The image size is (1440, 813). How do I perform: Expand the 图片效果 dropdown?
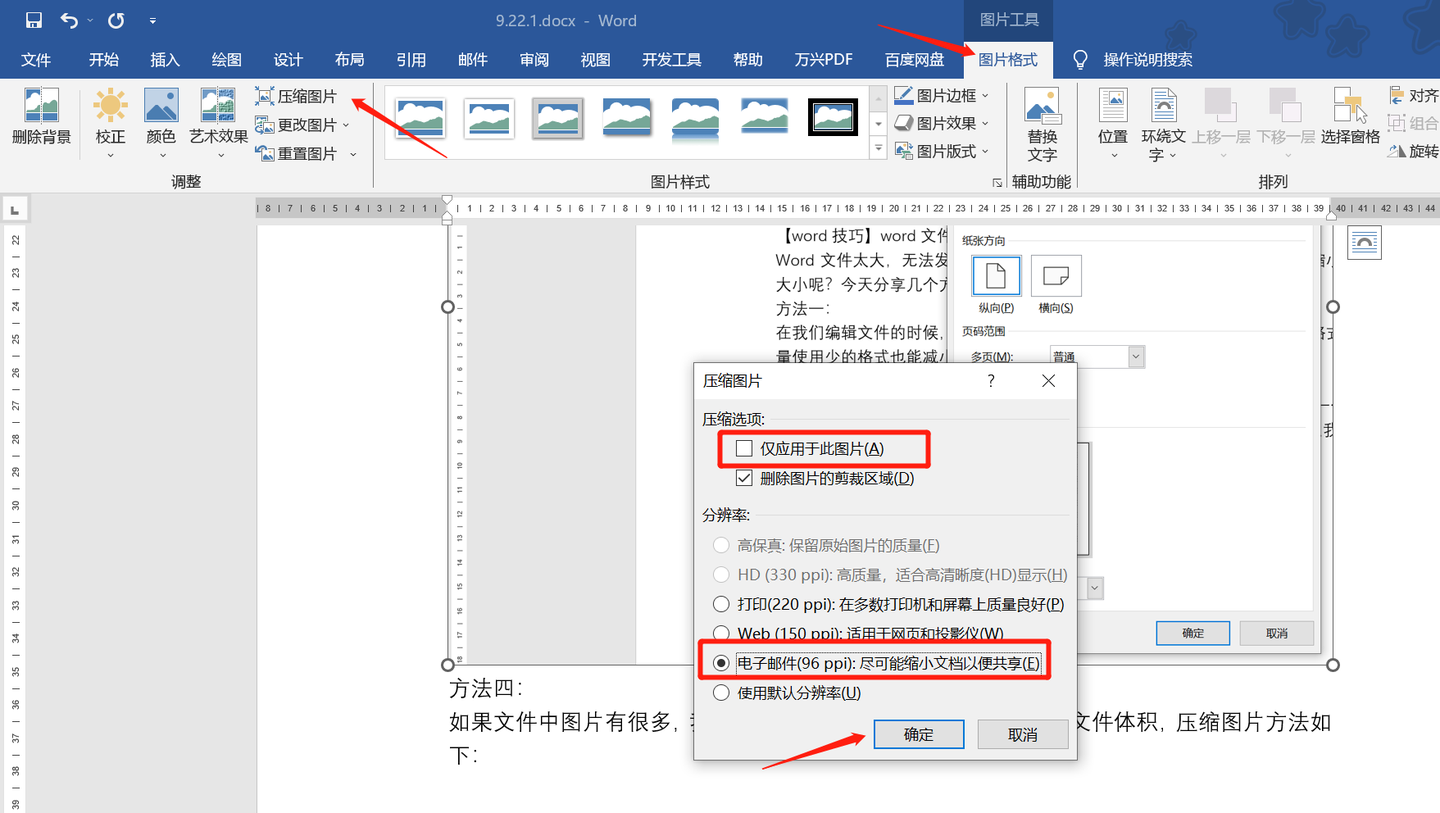coord(986,123)
